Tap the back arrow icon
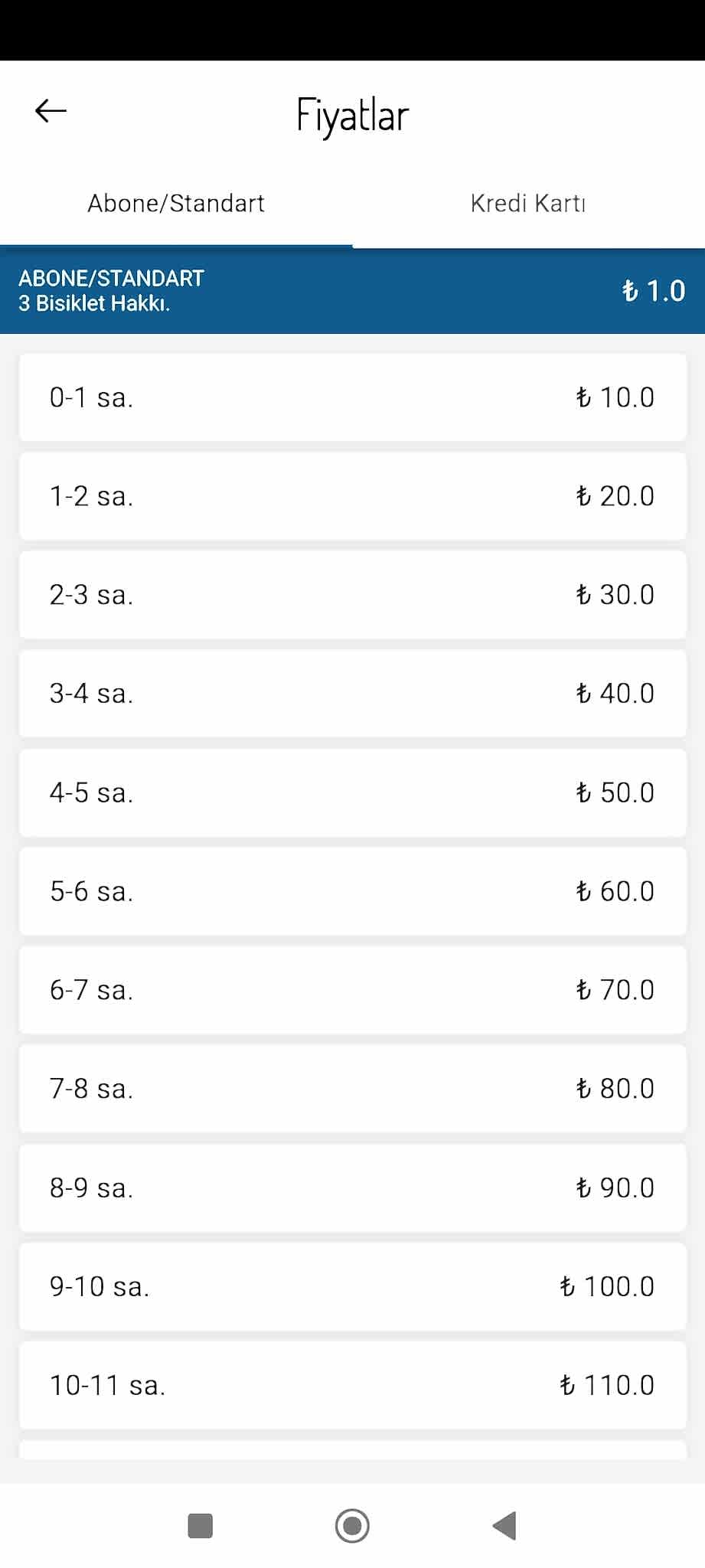This screenshot has width=705, height=1568. pyautogui.click(x=51, y=112)
